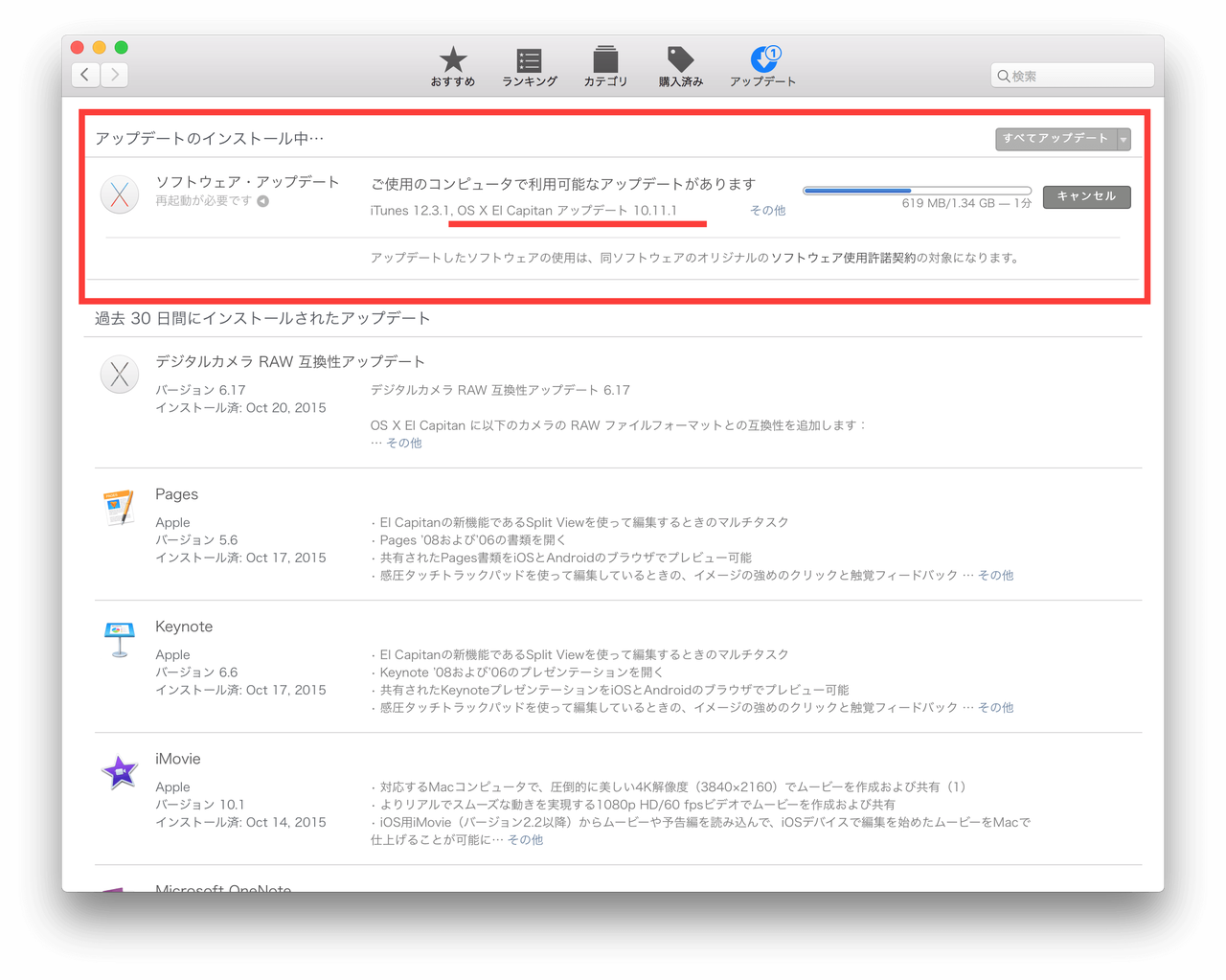Click the Pages app icon
This screenshot has height=980, width=1226.
click(x=119, y=507)
